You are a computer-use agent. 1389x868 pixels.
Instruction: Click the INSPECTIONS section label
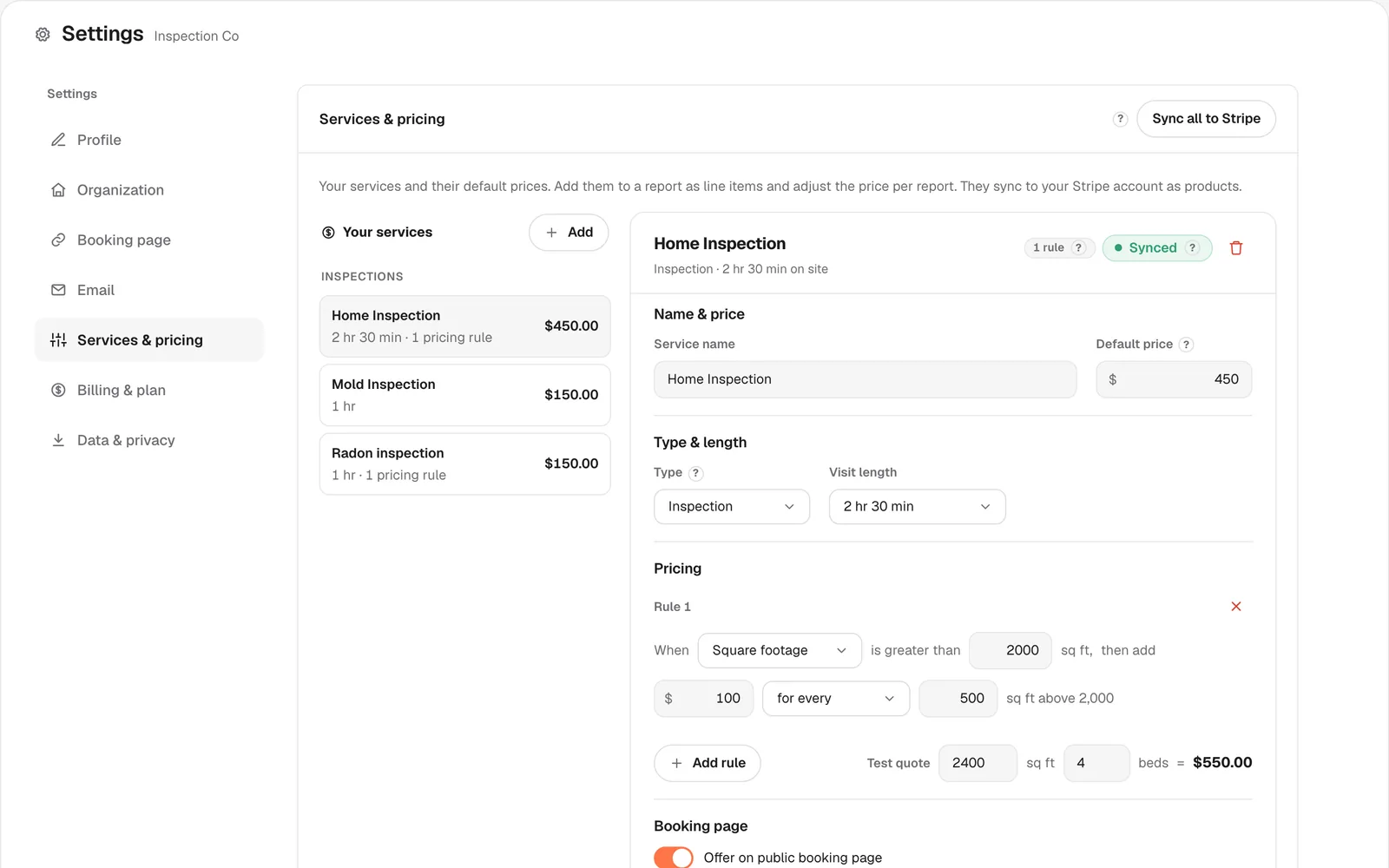(x=362, y=277)
